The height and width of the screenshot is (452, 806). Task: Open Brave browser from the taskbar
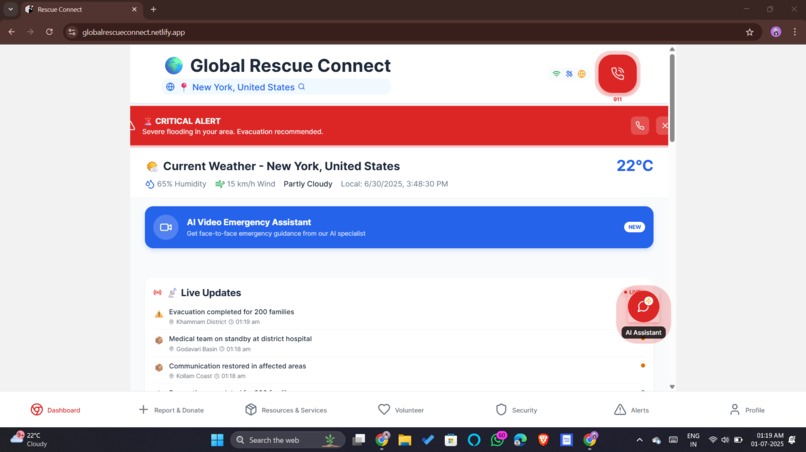pos(543,440)
